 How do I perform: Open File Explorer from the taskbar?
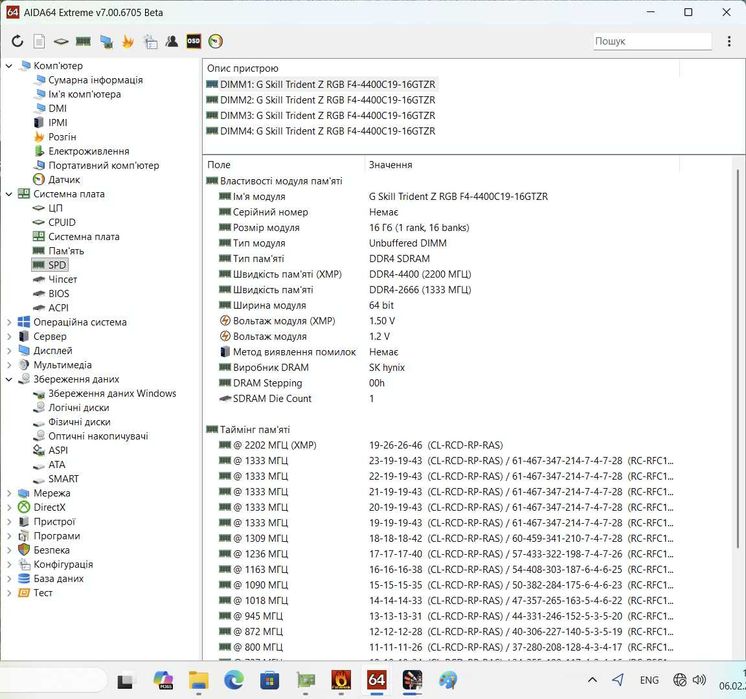tap(198, 680)
